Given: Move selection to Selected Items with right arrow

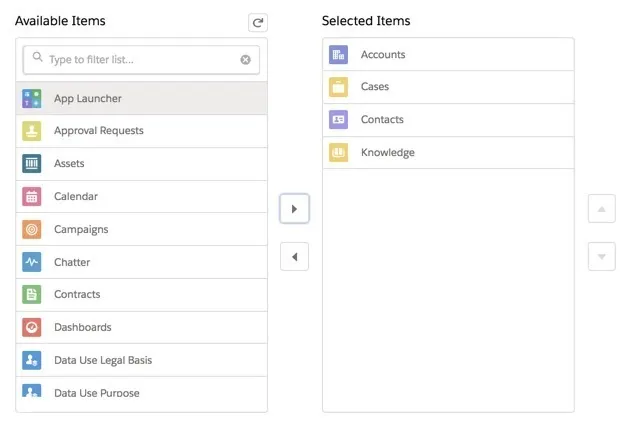Looking at the screenshot, I should [x=294, y=209].
